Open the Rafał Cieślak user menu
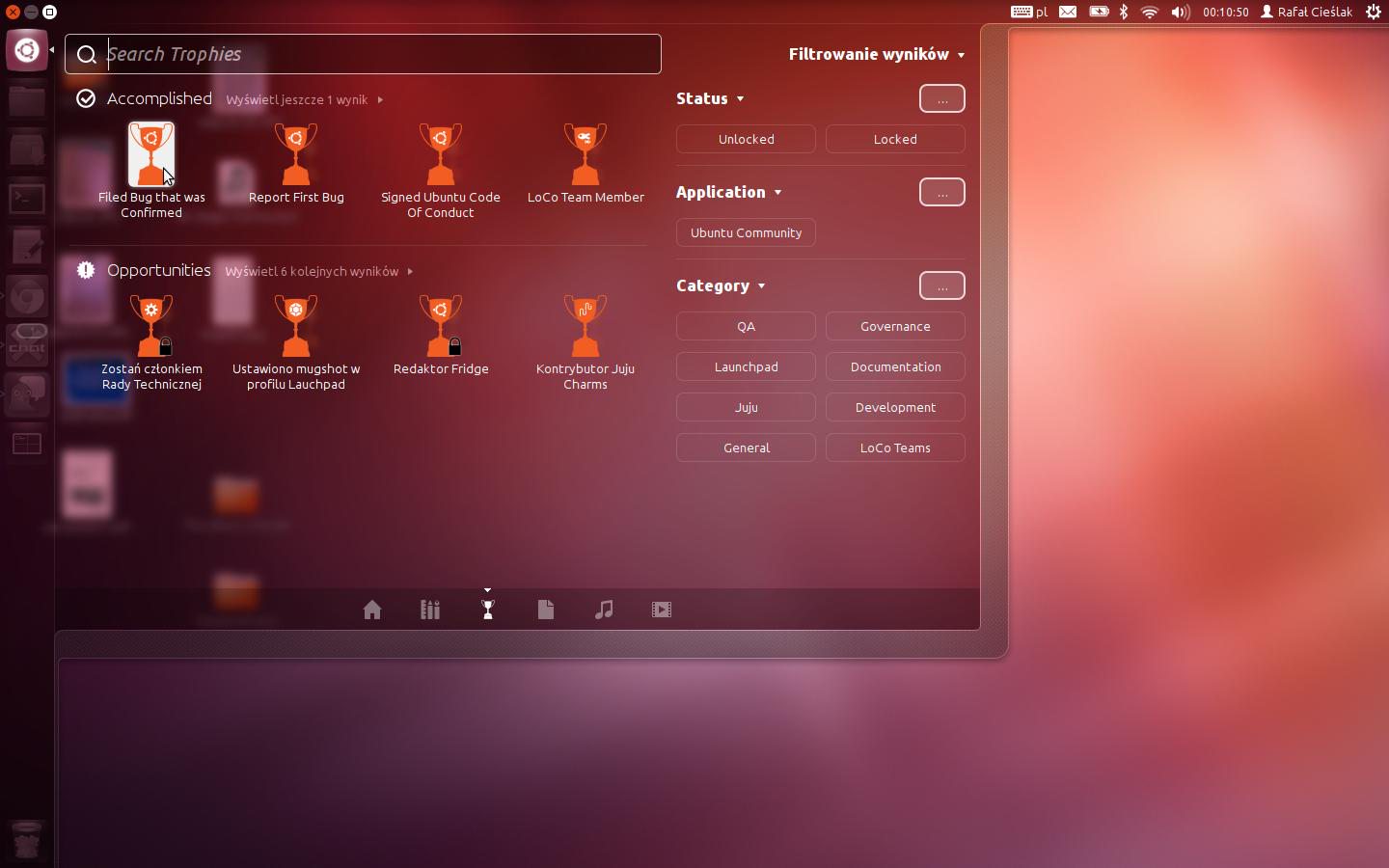The height and width of the screenshot is (868, 1389). click(1306, 12)
